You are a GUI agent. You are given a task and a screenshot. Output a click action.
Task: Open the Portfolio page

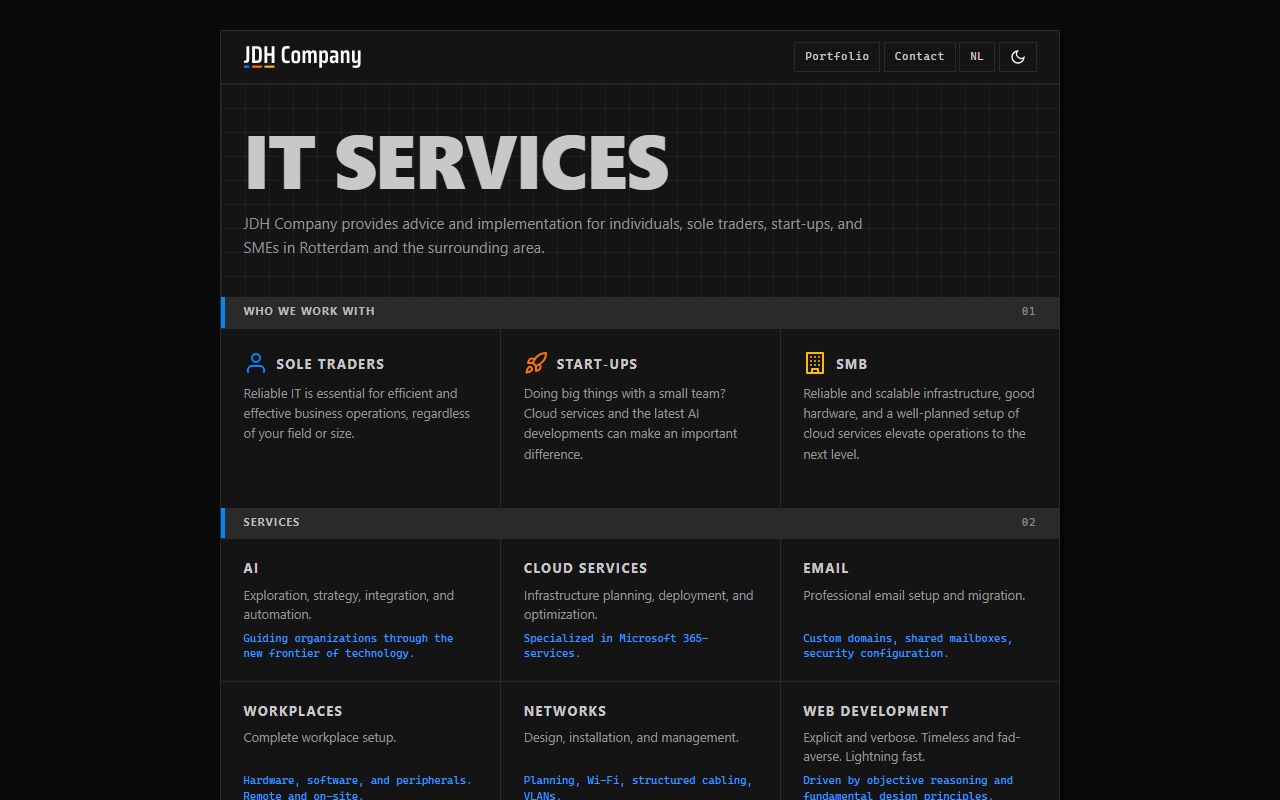[837, 57]
